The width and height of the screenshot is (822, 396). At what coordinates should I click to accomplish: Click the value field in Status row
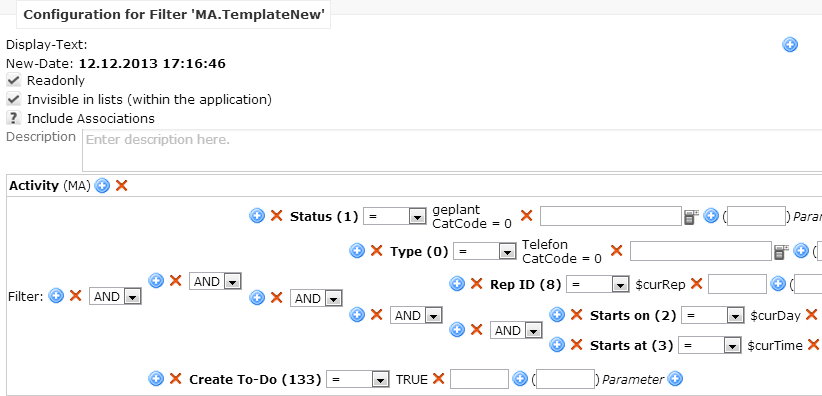pyautogui.click(x=611, y=216)
